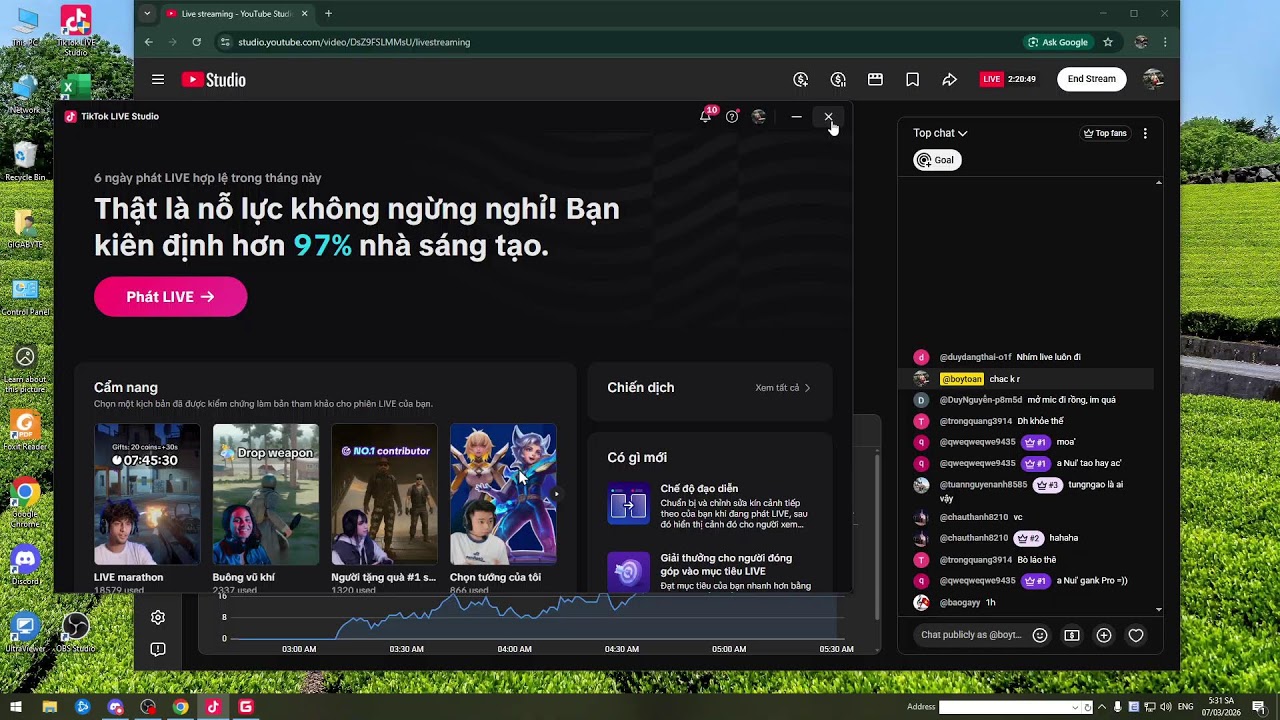Reload the page using refresh icon
Screen dimensions: 1280x720
(x=196, y=42)
